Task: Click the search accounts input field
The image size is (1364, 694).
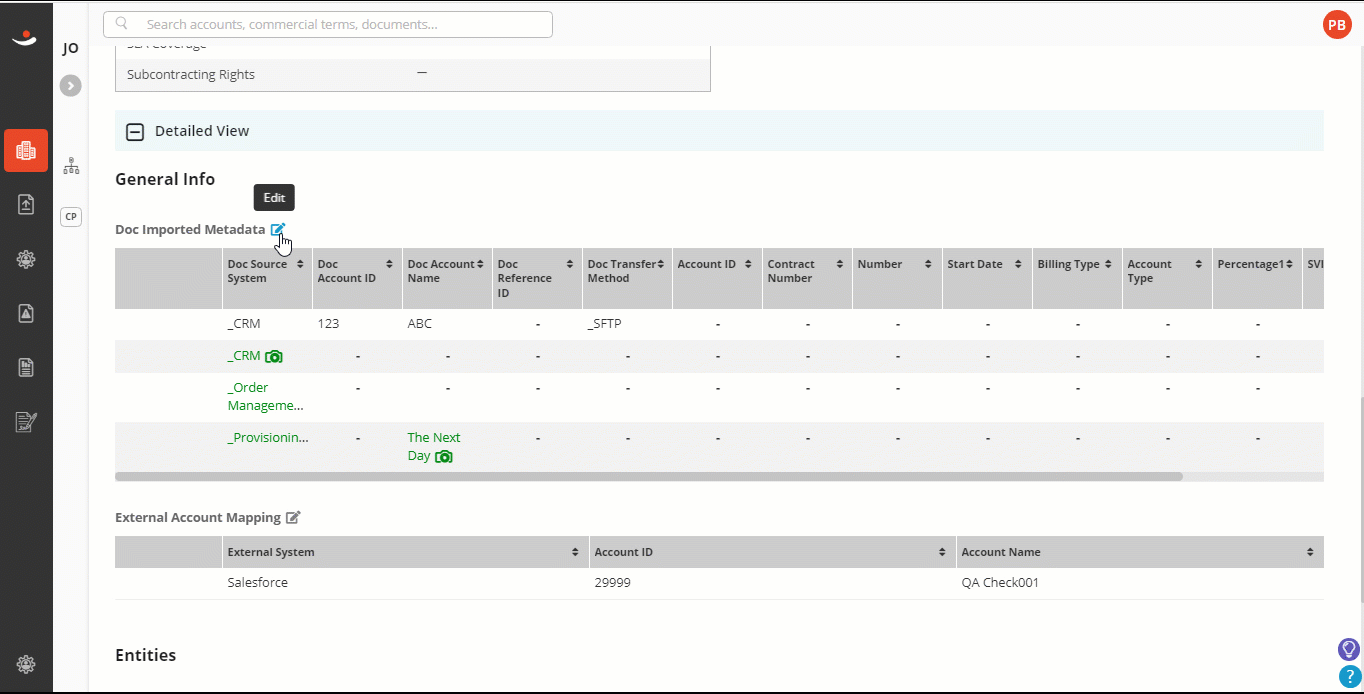Action: pos(328,24)
